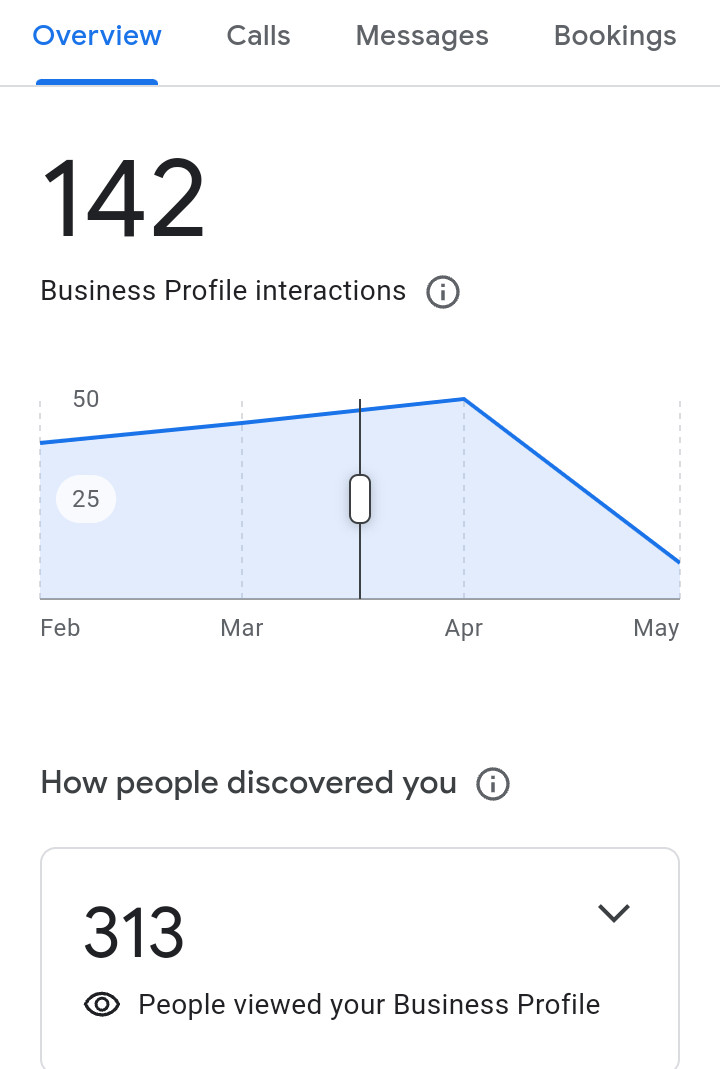This screenshot has width=720, height=1069.
Task: Click the Business Profile interactions label
Action: pyautogui.click(x=223, y=292)
